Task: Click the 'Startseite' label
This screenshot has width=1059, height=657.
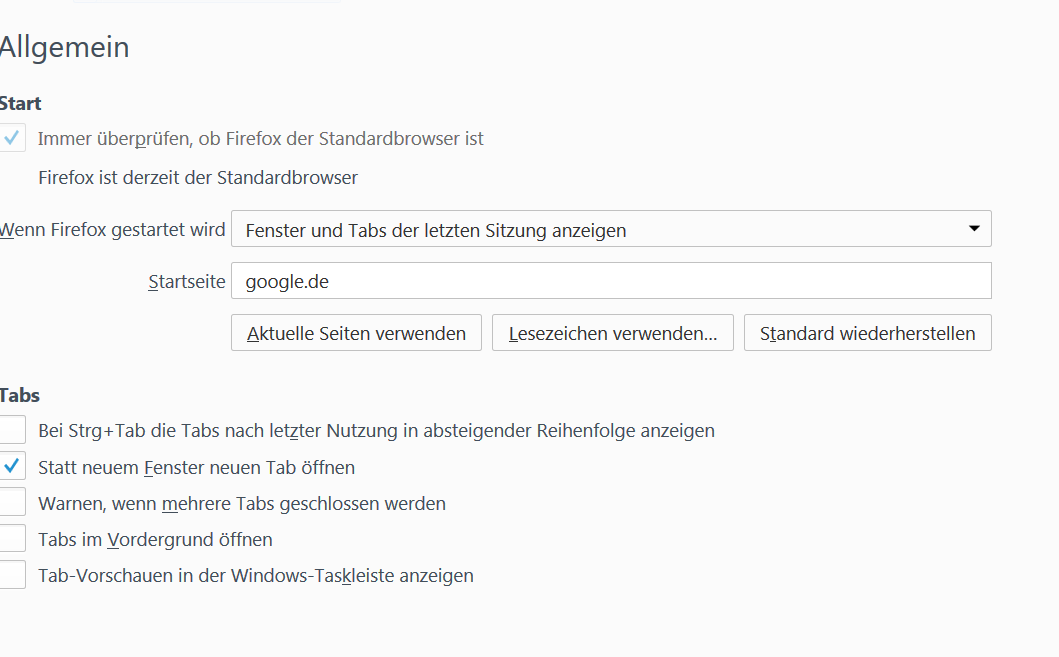Action: (186, 282)
